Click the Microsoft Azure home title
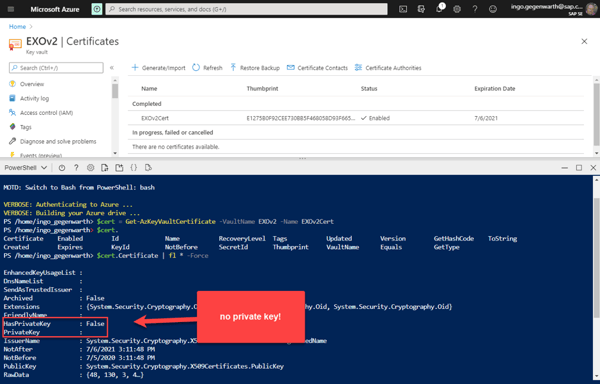This screenshot has height=384, width=600. point(55,9)
